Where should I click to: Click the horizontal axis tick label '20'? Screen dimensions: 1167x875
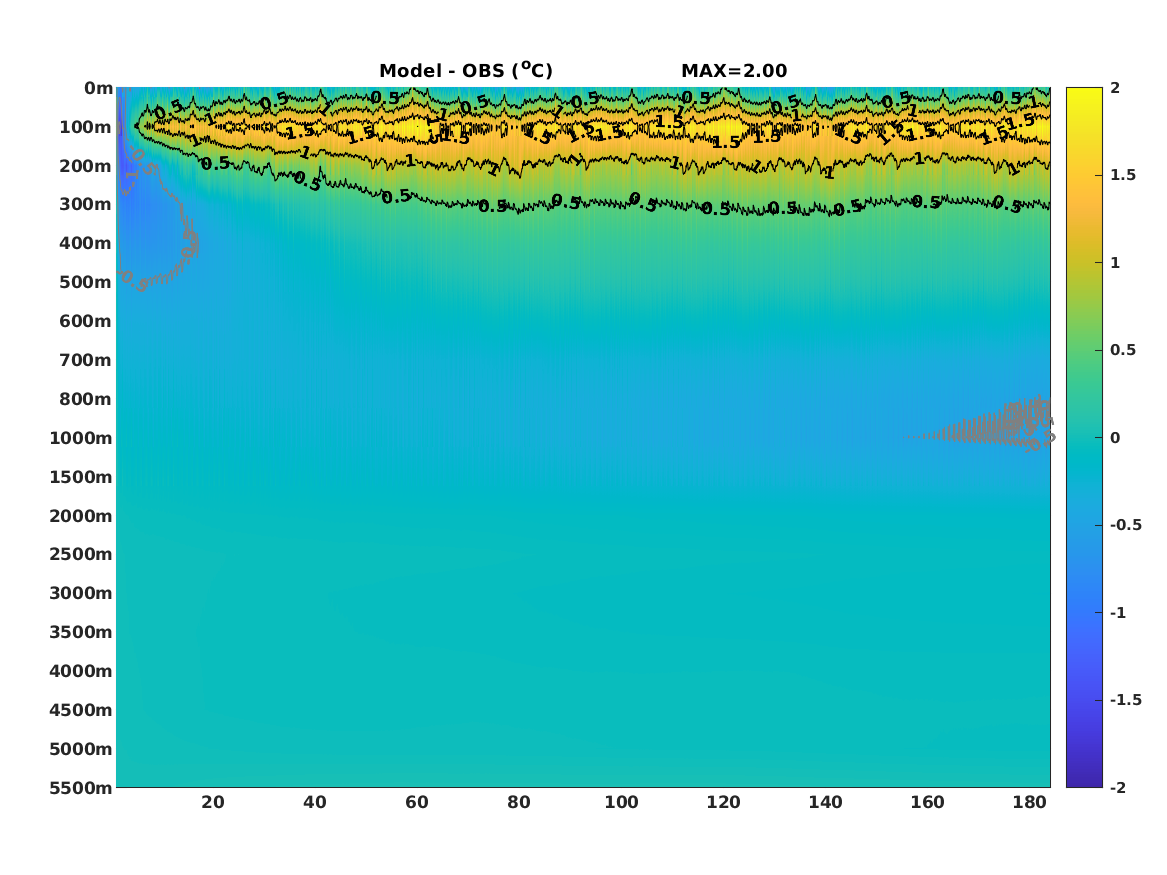click(x=213, y=802)
